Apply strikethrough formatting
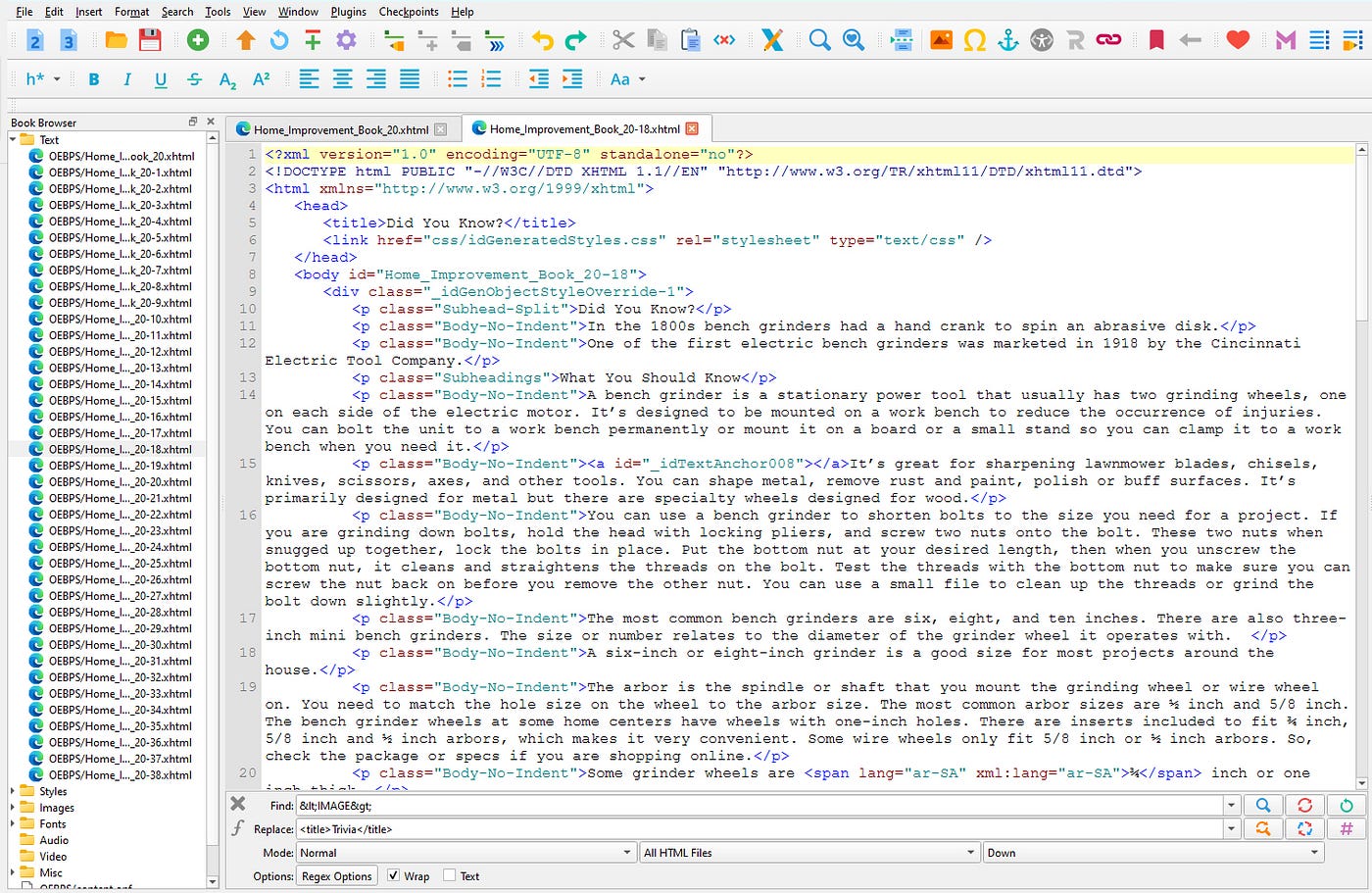This screenshot has height=893, width=1372. (x=194, y=79)
